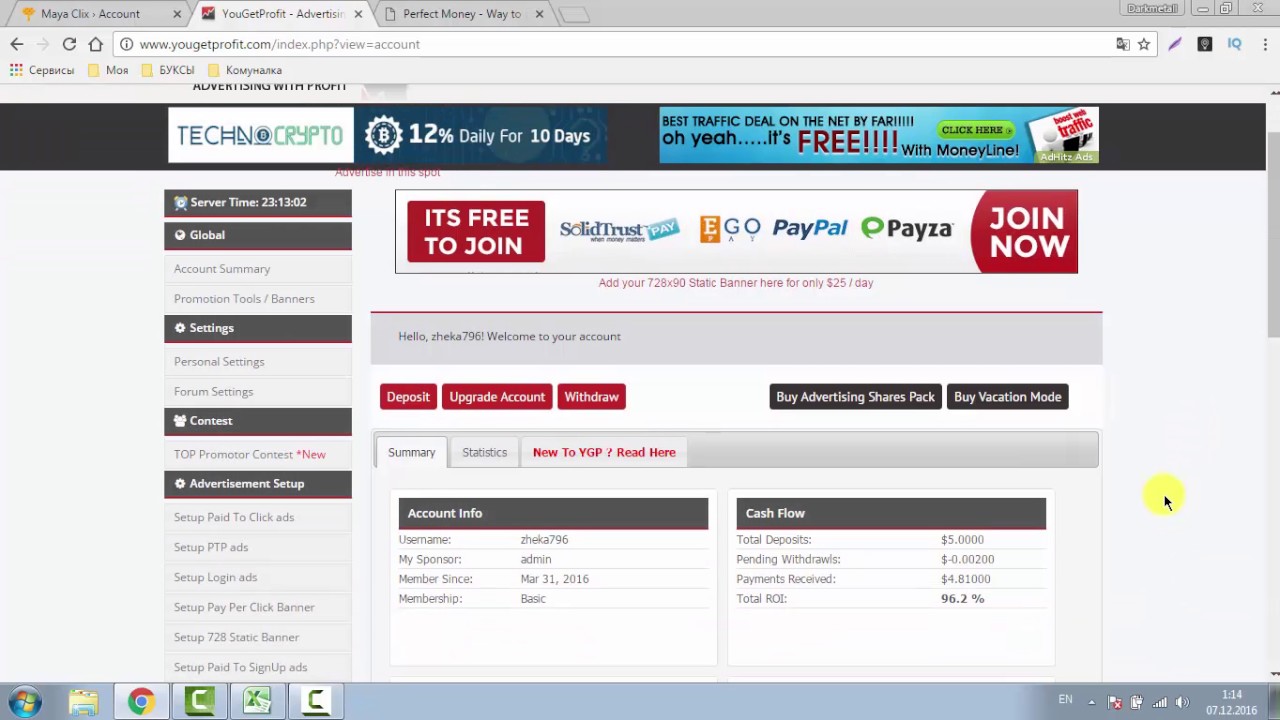Image resolution: width=1280 pixels, height=720 pixels.
Task: Open Setup 728 Static Banner link
Action: pos(236,637)
